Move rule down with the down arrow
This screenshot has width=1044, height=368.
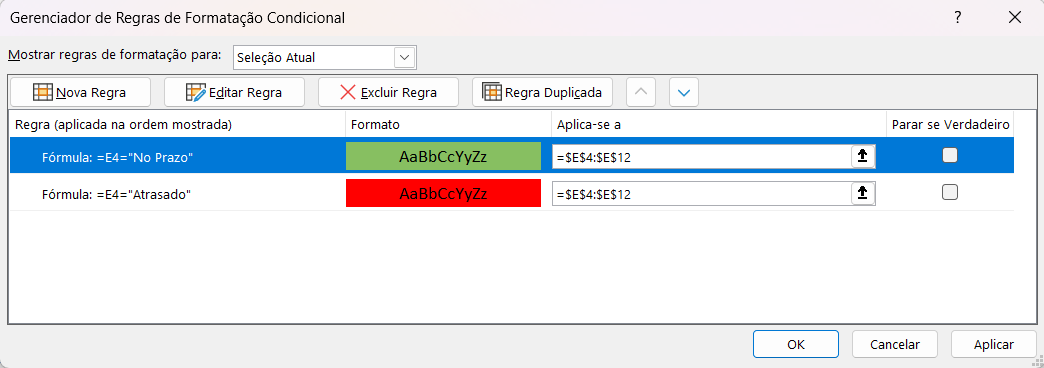pyautogui.click(x=684, y=92)
